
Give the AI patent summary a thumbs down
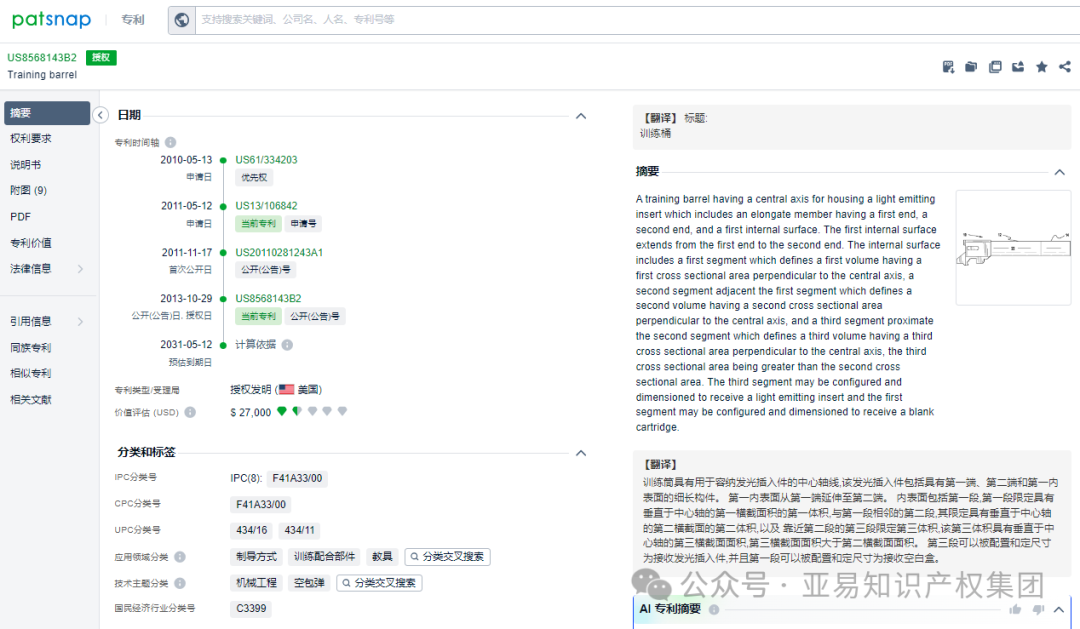(1037, 609)
